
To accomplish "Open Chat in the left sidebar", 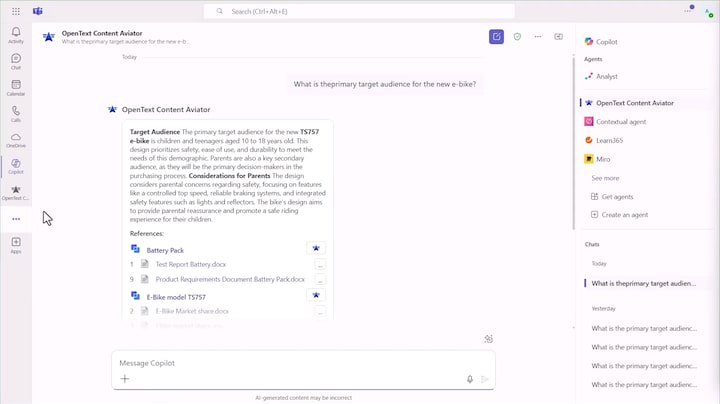I will click(16, 61).
